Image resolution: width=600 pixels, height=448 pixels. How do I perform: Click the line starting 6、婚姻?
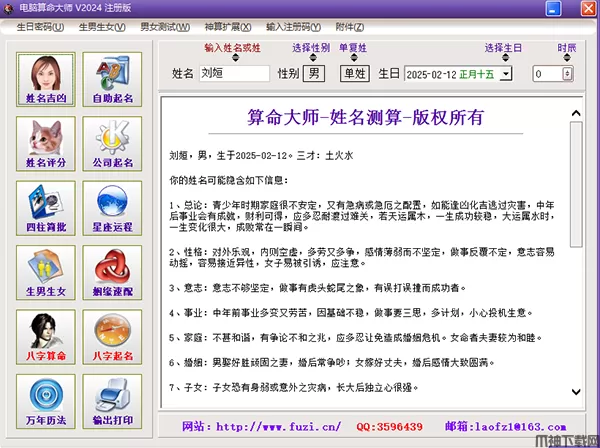tap(332, 362)
